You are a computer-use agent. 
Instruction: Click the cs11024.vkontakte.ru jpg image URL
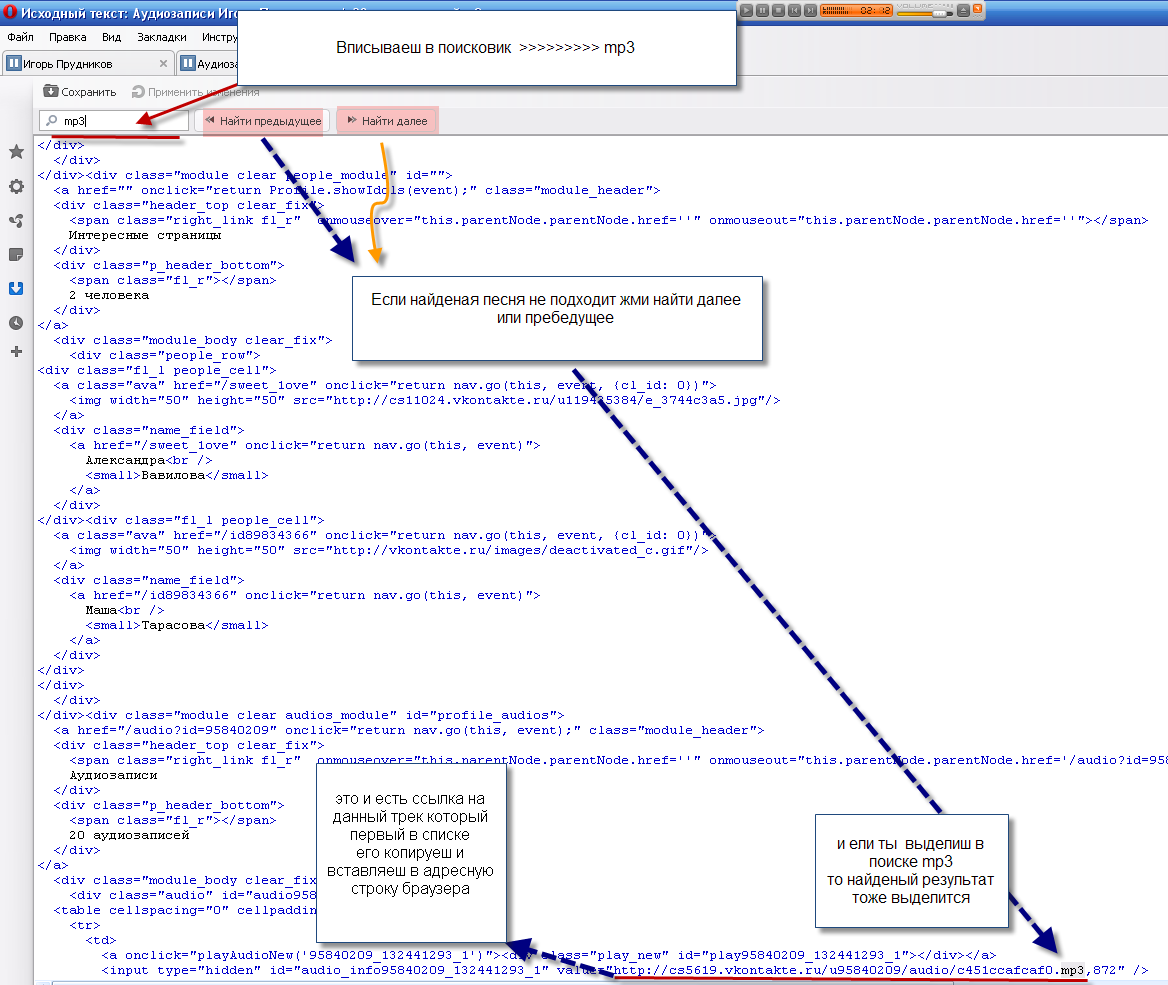(x=548, y=400)
